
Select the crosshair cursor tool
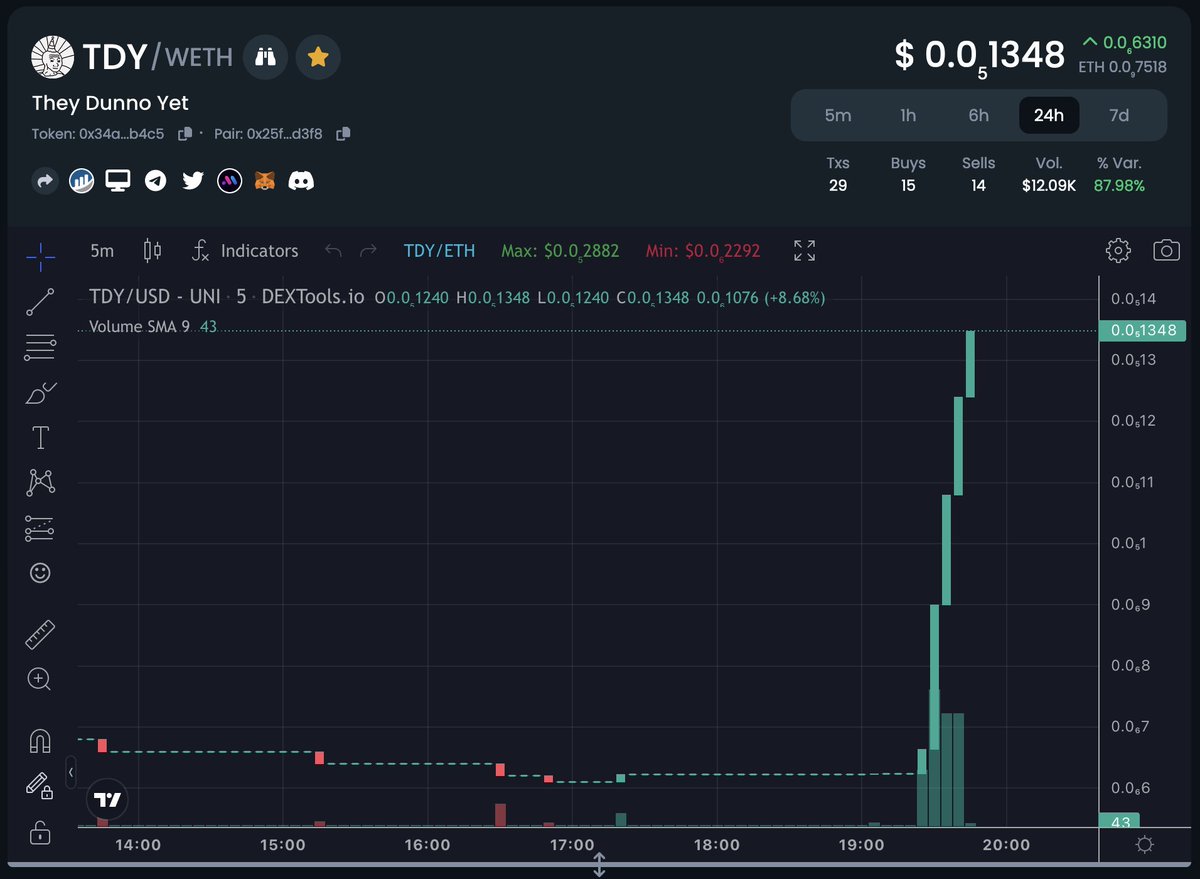40,257
